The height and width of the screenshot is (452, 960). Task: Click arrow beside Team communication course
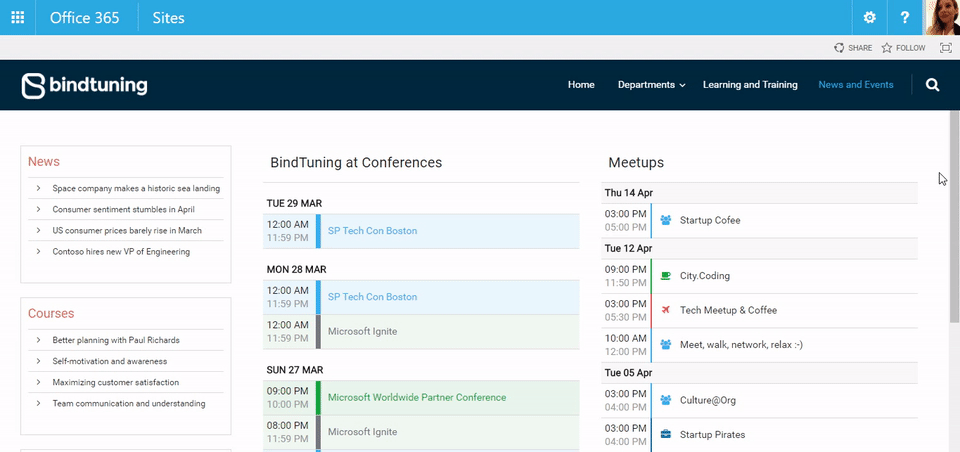(x=38, y=404)
